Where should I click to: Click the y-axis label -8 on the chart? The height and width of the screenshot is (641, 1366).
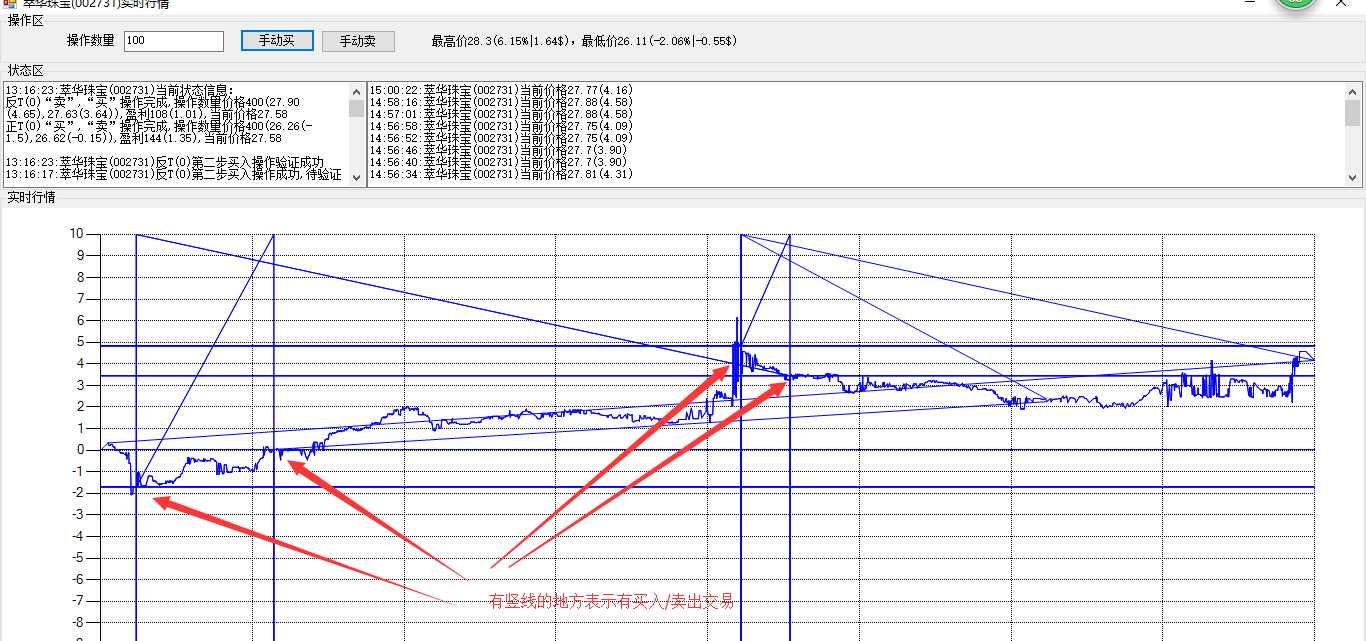(79, 622)
